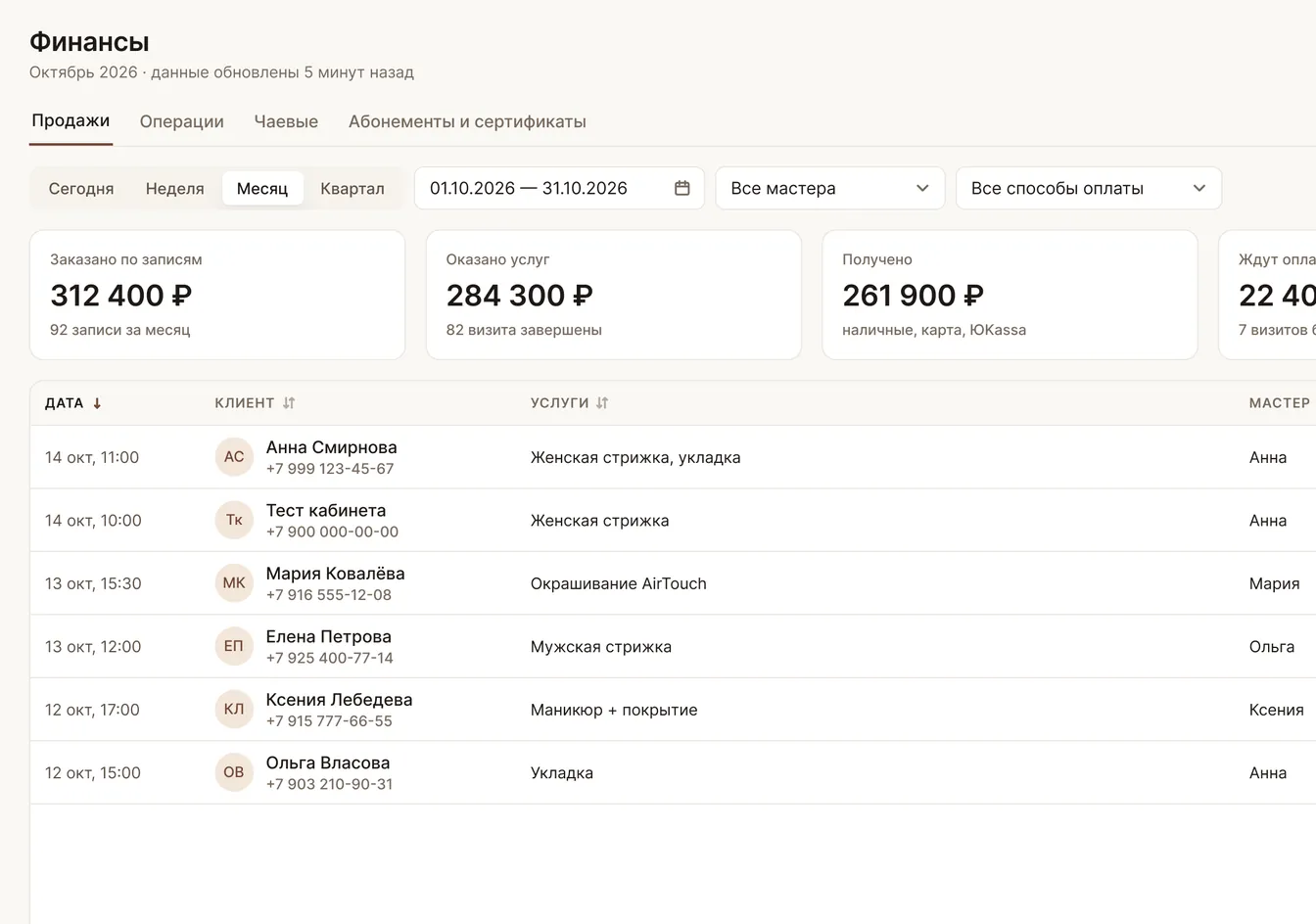Click the Оказано услуг summary card
The image size is (1316, 924).
614,295
